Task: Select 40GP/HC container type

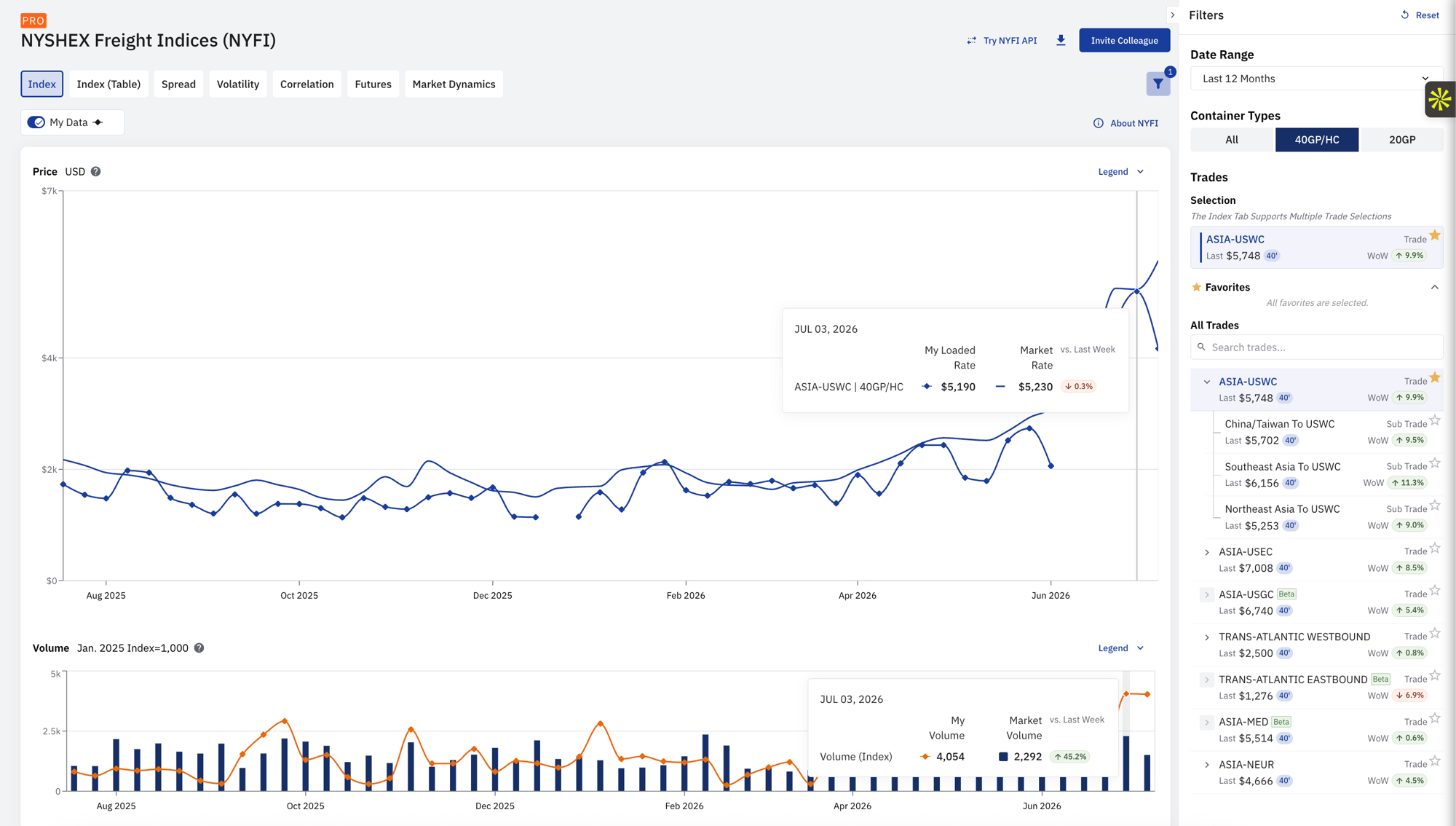Action: point(1316,140)
